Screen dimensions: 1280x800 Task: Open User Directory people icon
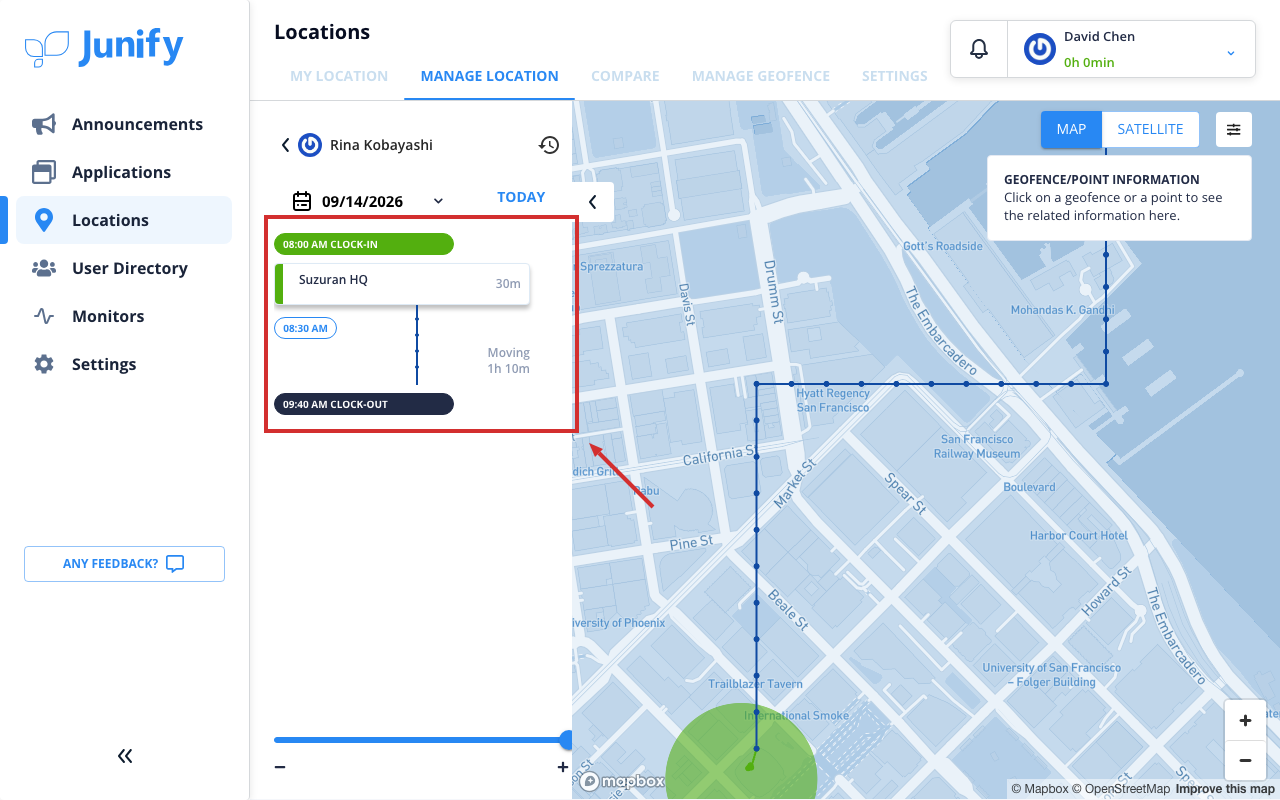click(44, 268)
